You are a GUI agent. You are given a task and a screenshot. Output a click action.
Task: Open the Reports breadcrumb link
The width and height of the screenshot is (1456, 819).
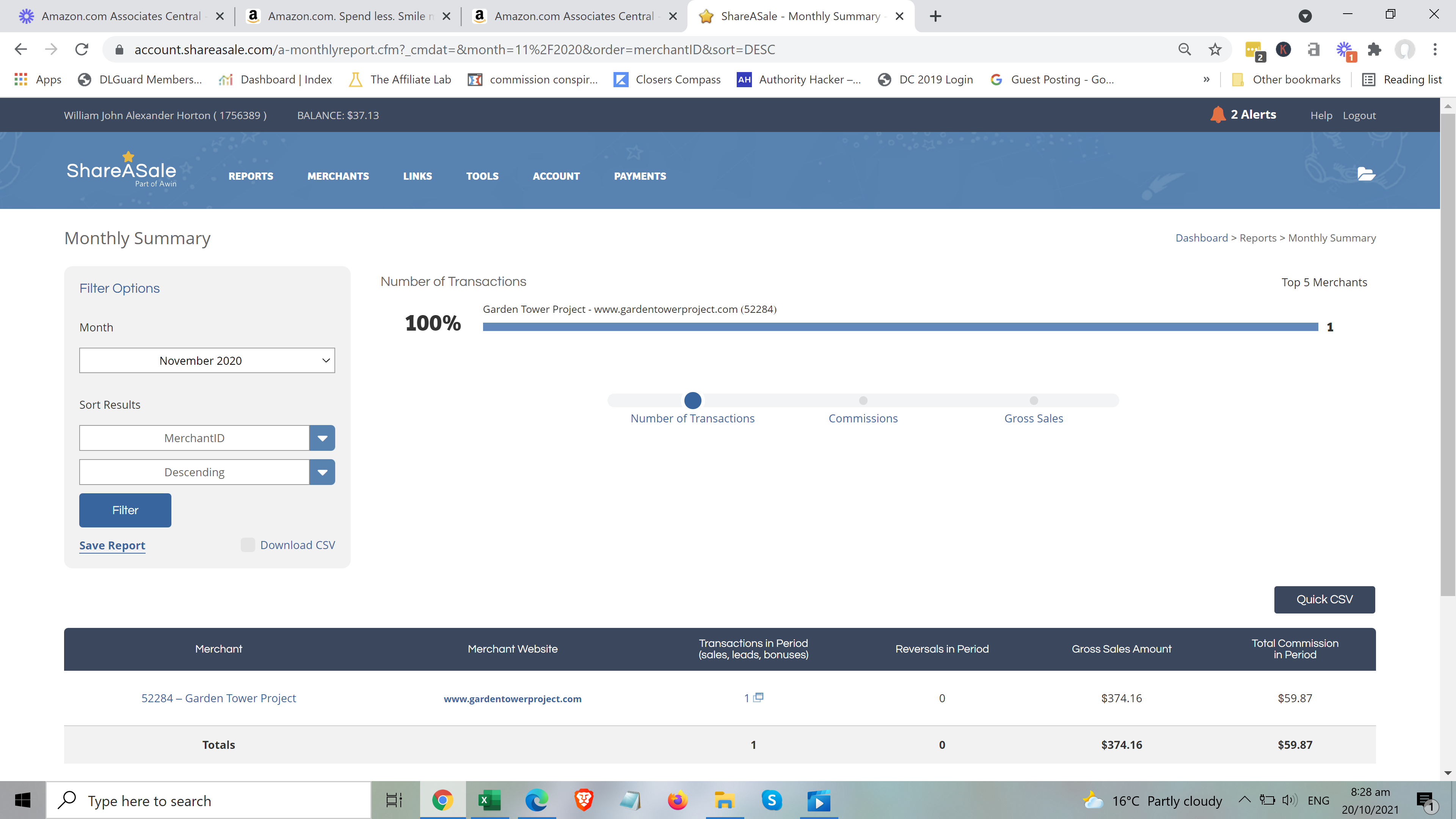click(1258, 238)
